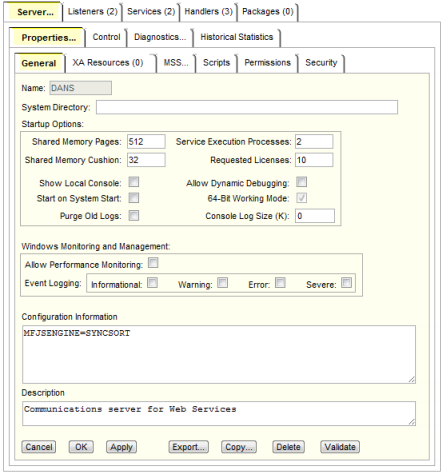Image resolution: width=442 pixels, height=473 pixels.
Task: Click the Export... button
Action: [188, 447]
